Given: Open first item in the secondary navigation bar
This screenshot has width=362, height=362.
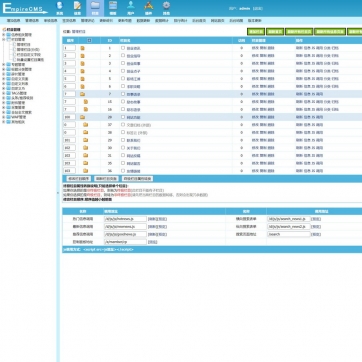Looking at the screenshot, I should (13, 21).
